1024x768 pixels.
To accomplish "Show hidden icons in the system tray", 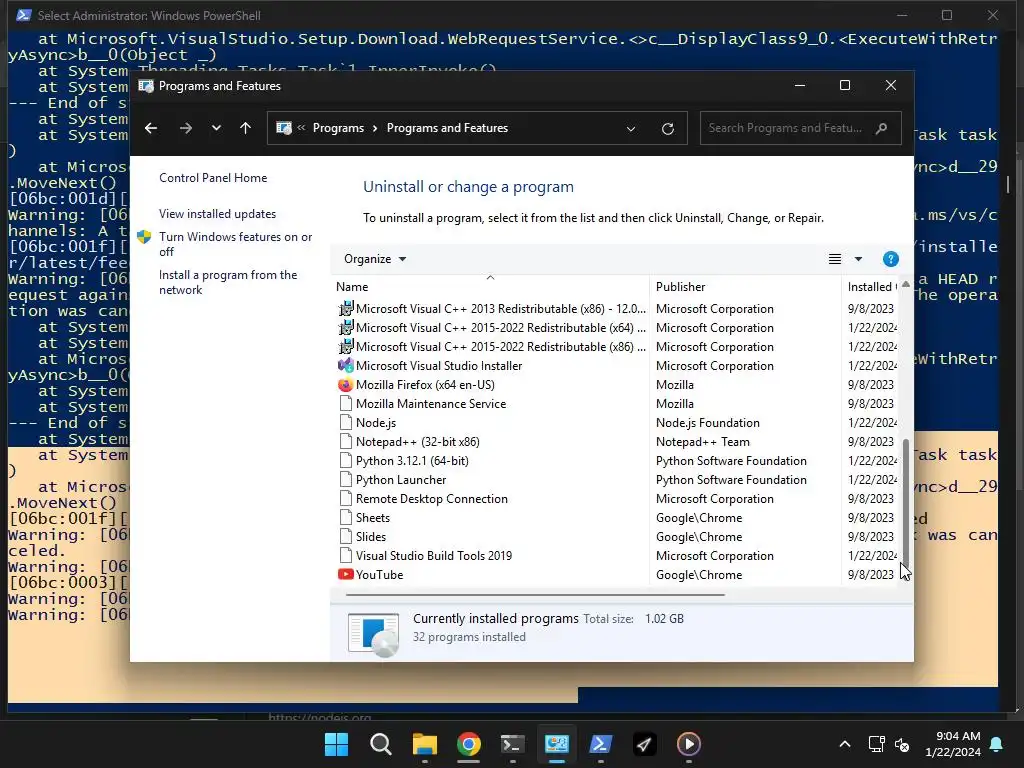I will [x=845, y=744].
